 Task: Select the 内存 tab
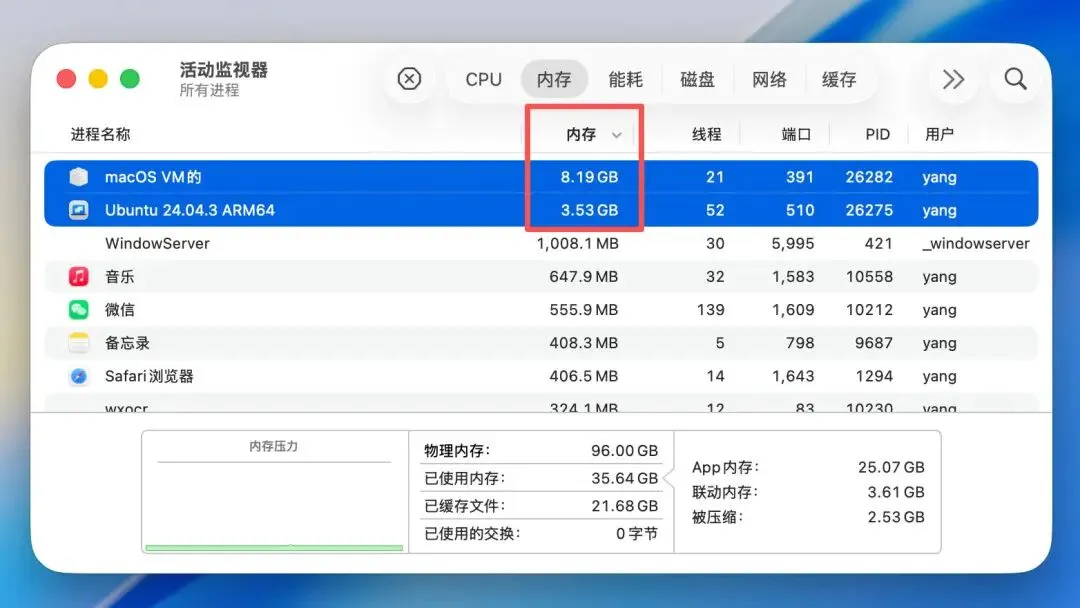coord(554,79)
